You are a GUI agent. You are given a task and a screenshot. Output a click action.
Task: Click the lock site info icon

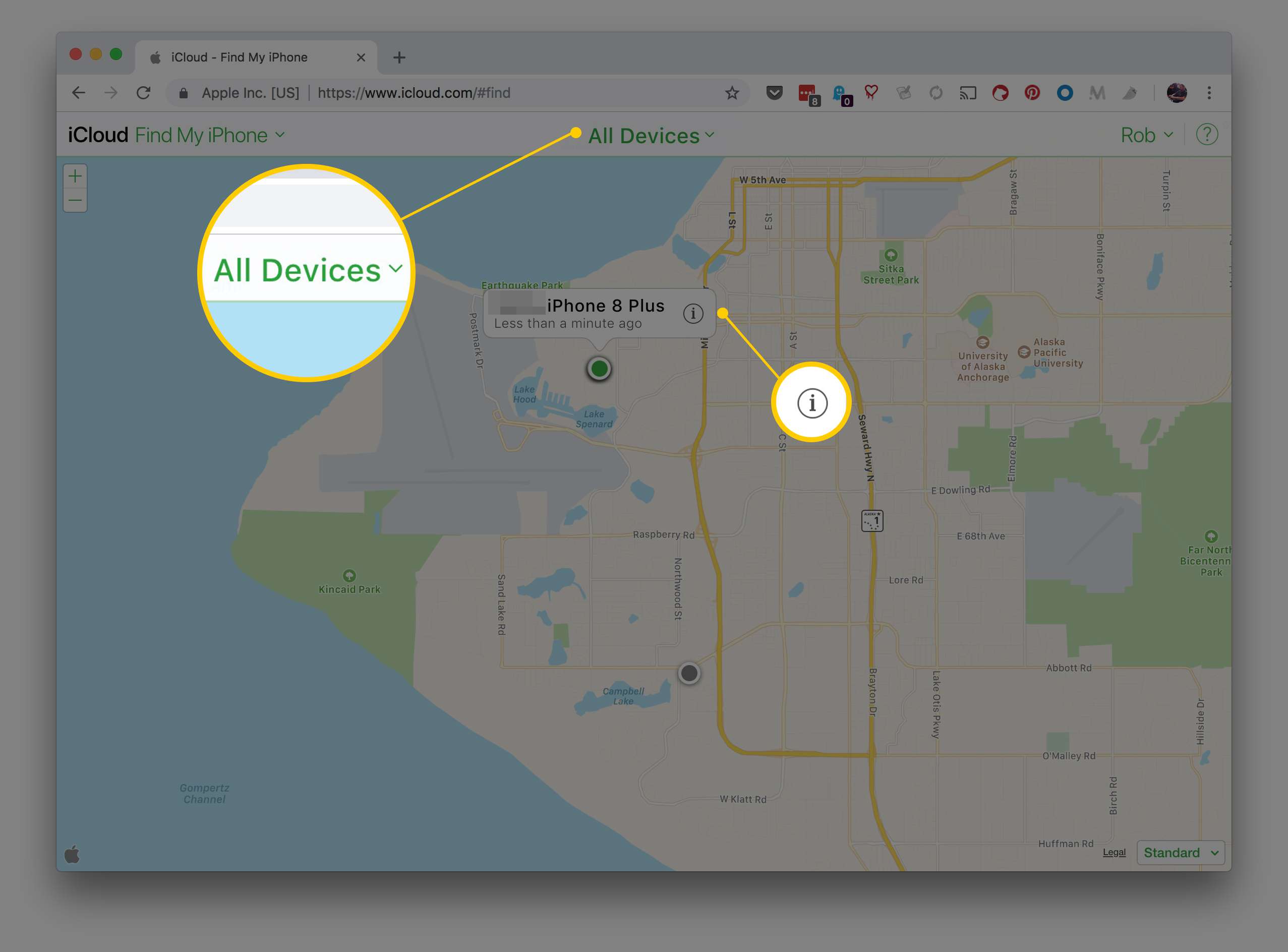coord(183,93)
